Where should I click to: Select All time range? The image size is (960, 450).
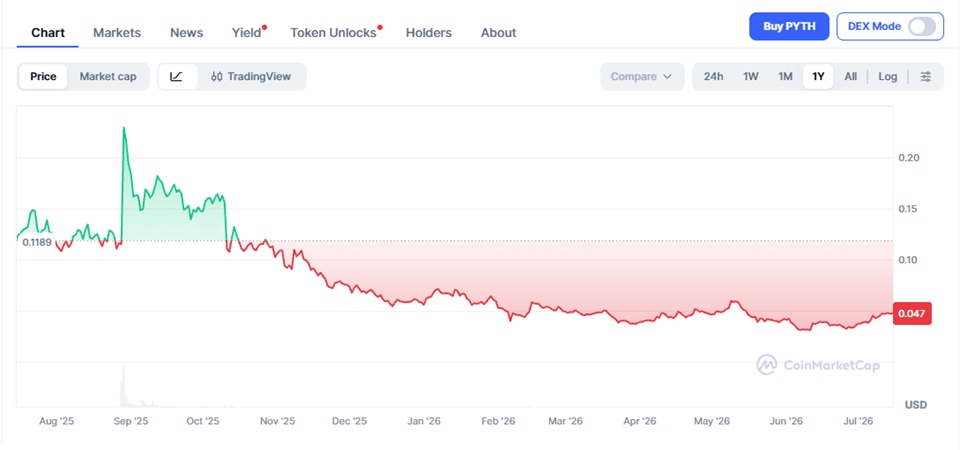[850, 77]
